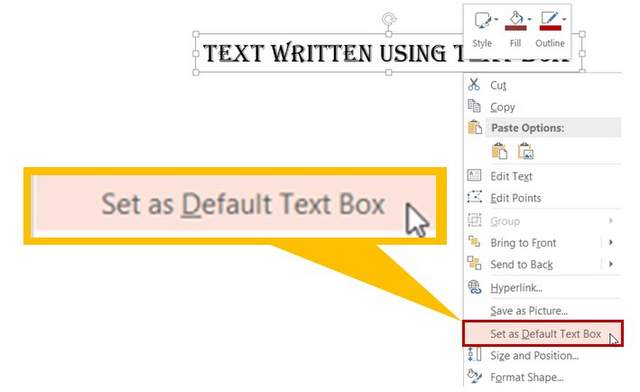Open the Style dropdown arrow
The width and height of the screenshot is (640, 392).
[x=496, y=19]
